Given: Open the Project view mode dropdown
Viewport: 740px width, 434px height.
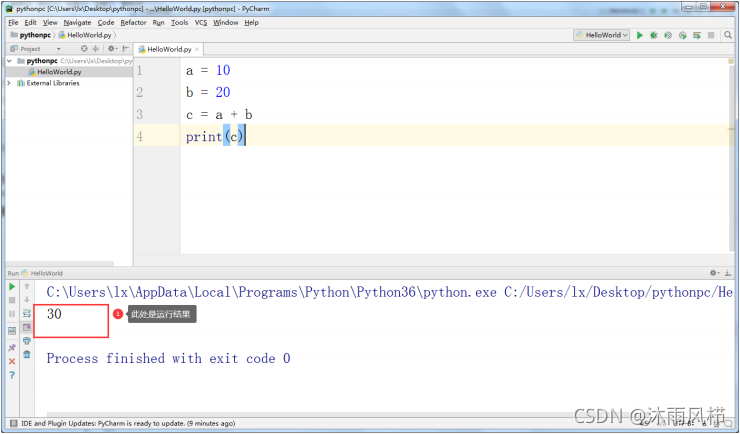Looking at the screenshot, I should [59, 49].
